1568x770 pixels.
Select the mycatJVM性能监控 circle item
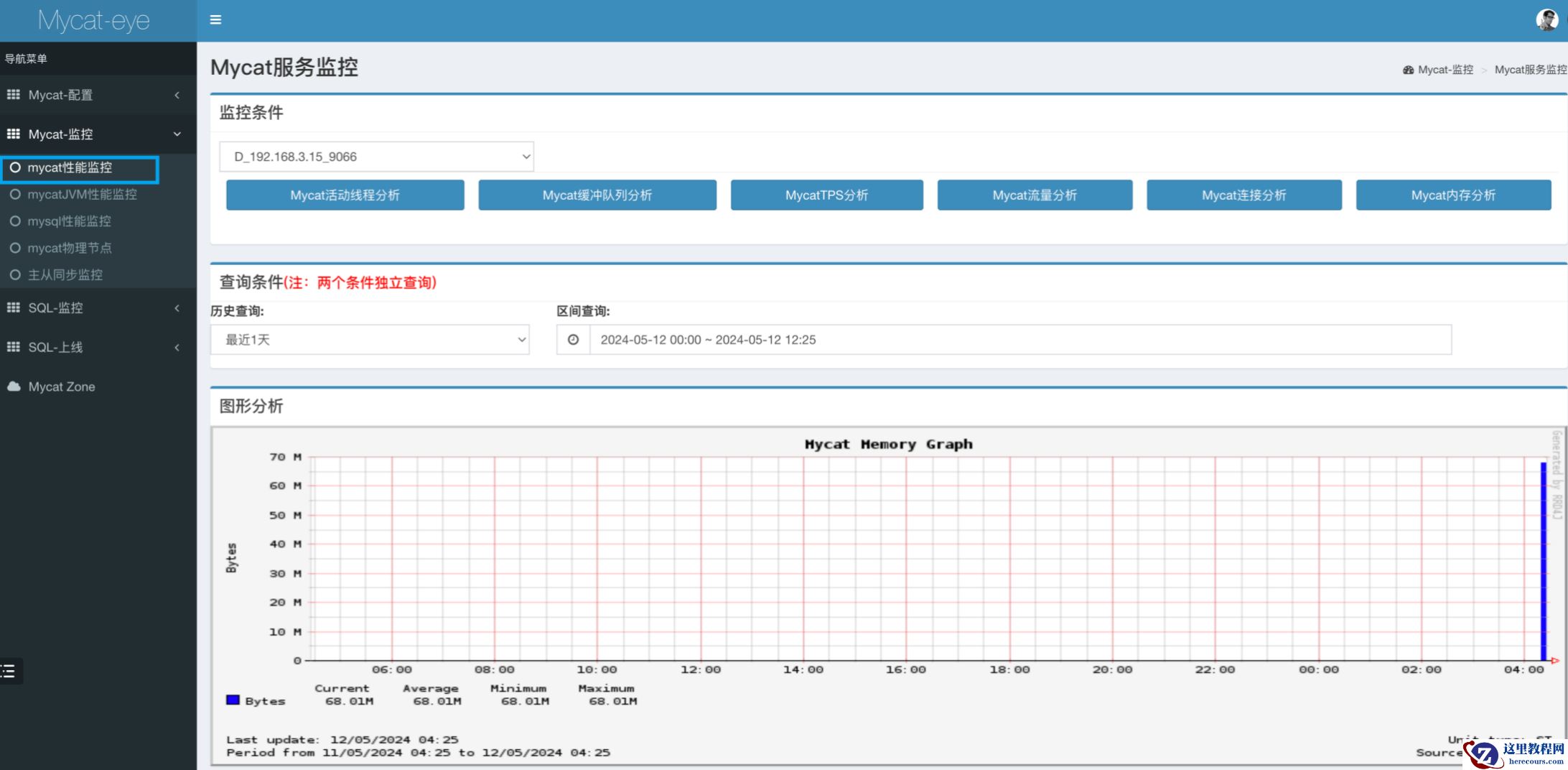coord(15,195)
